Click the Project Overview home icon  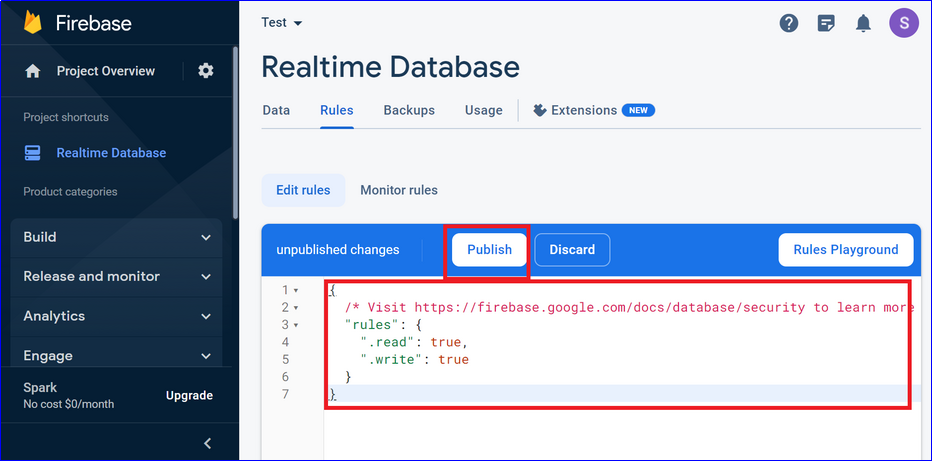point(33,71)
